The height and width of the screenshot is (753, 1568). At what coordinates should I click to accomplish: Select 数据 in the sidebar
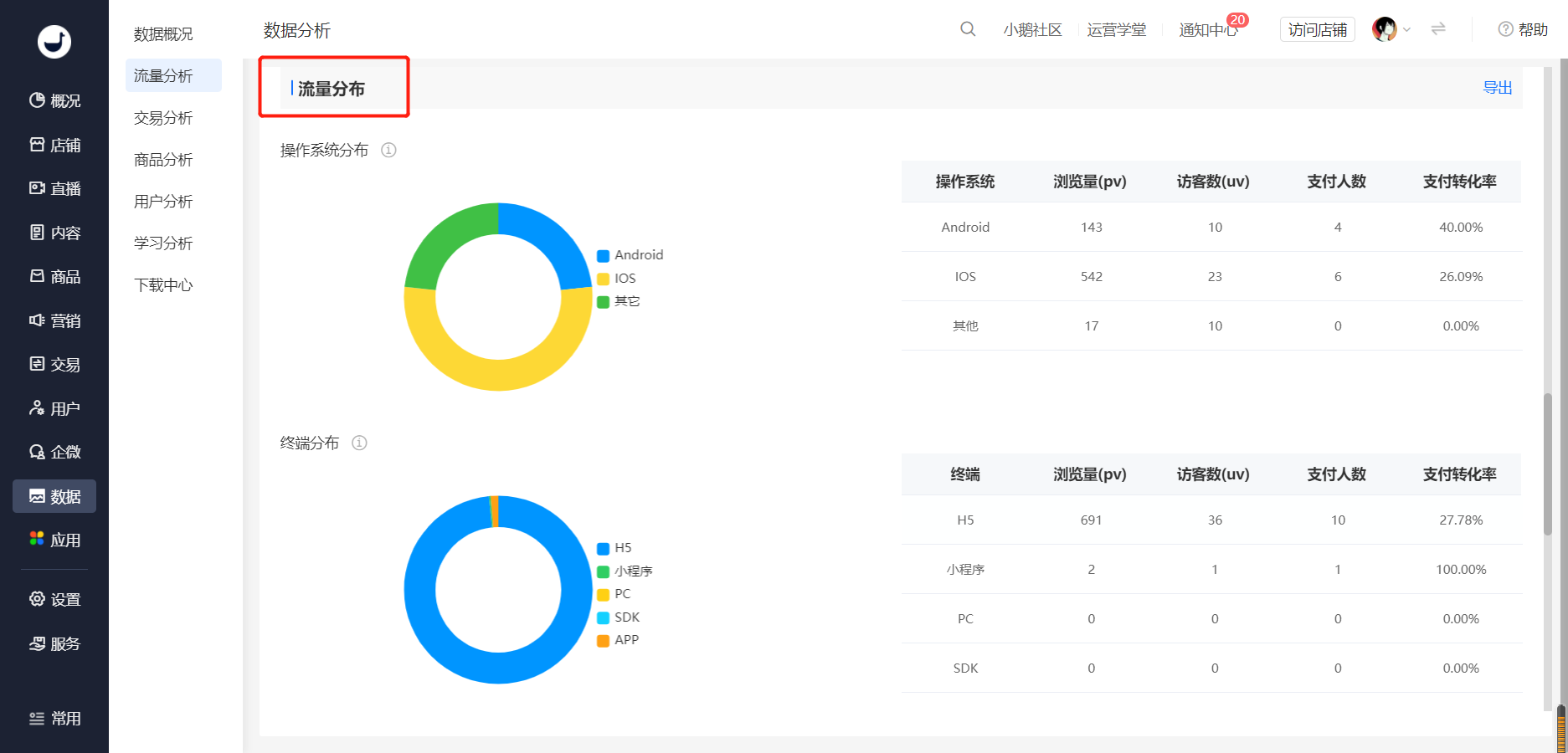[54, 496]
